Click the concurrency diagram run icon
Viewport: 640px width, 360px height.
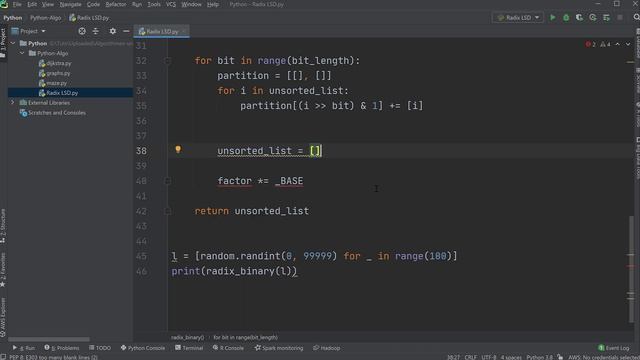point(606,18)
